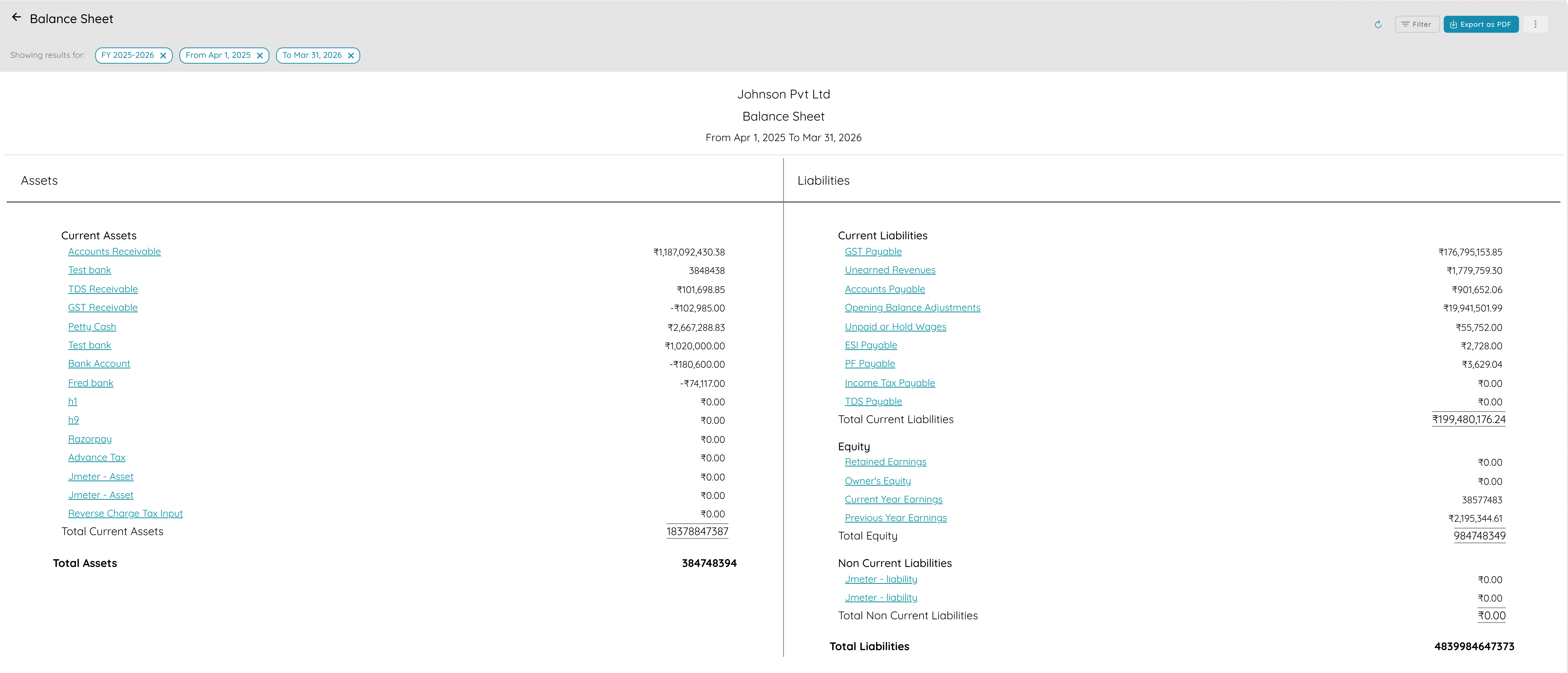Open the Unearned Revenues link
The height and width of the screenshot is (673, 1568).
[889, 270]
